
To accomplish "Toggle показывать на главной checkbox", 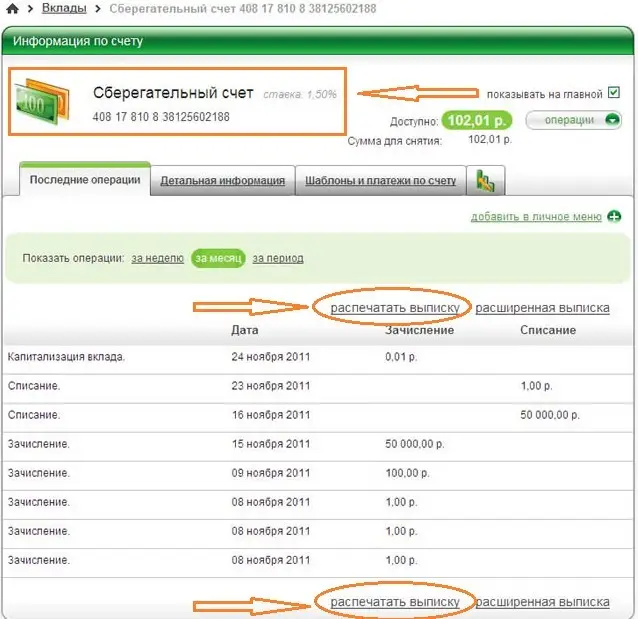I will click(x=614, y=93).
